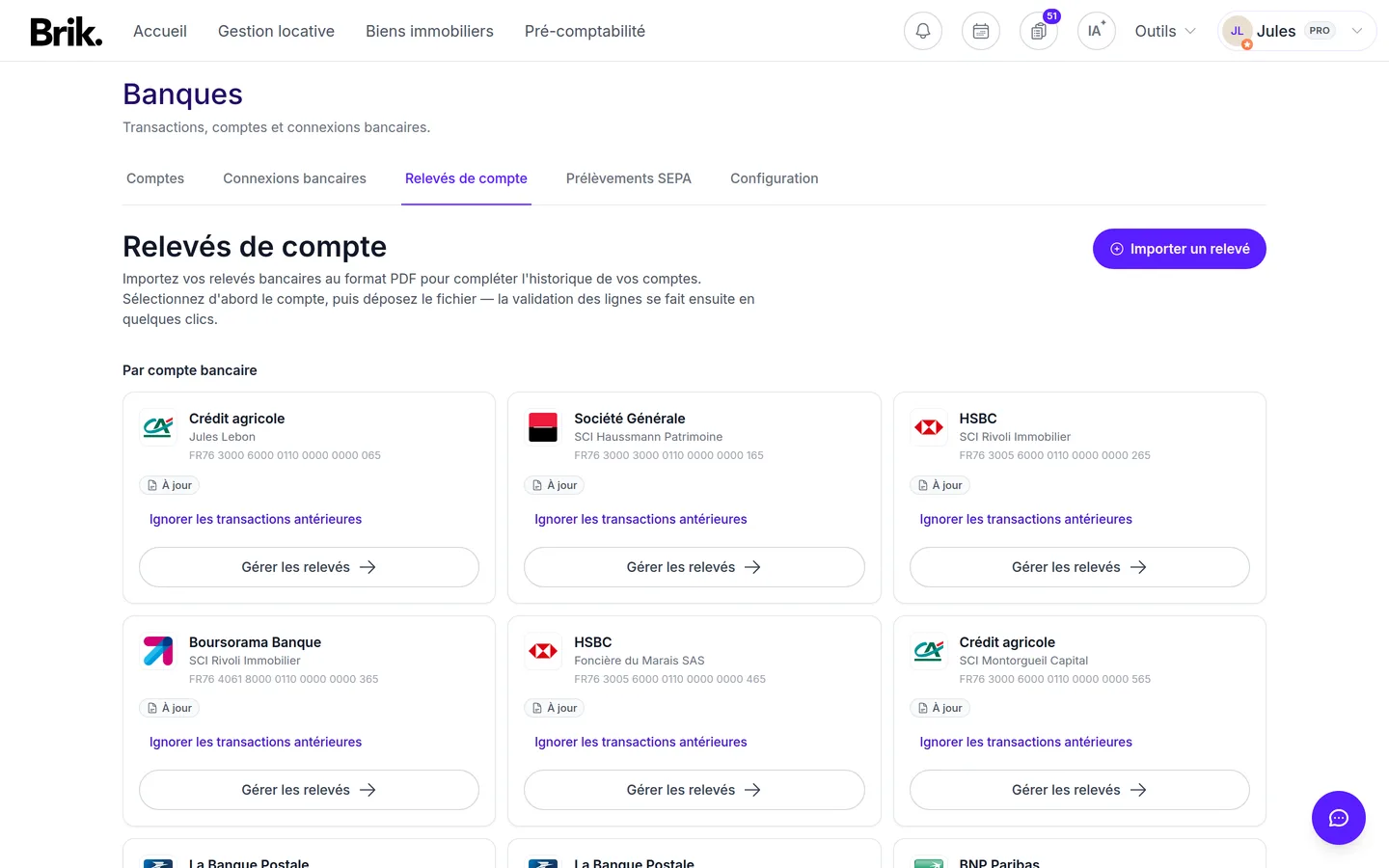This screenshot has width=1389, height=868.
Task: Click 'À jour' badge on Société Générale card
Action: point(555,485)
